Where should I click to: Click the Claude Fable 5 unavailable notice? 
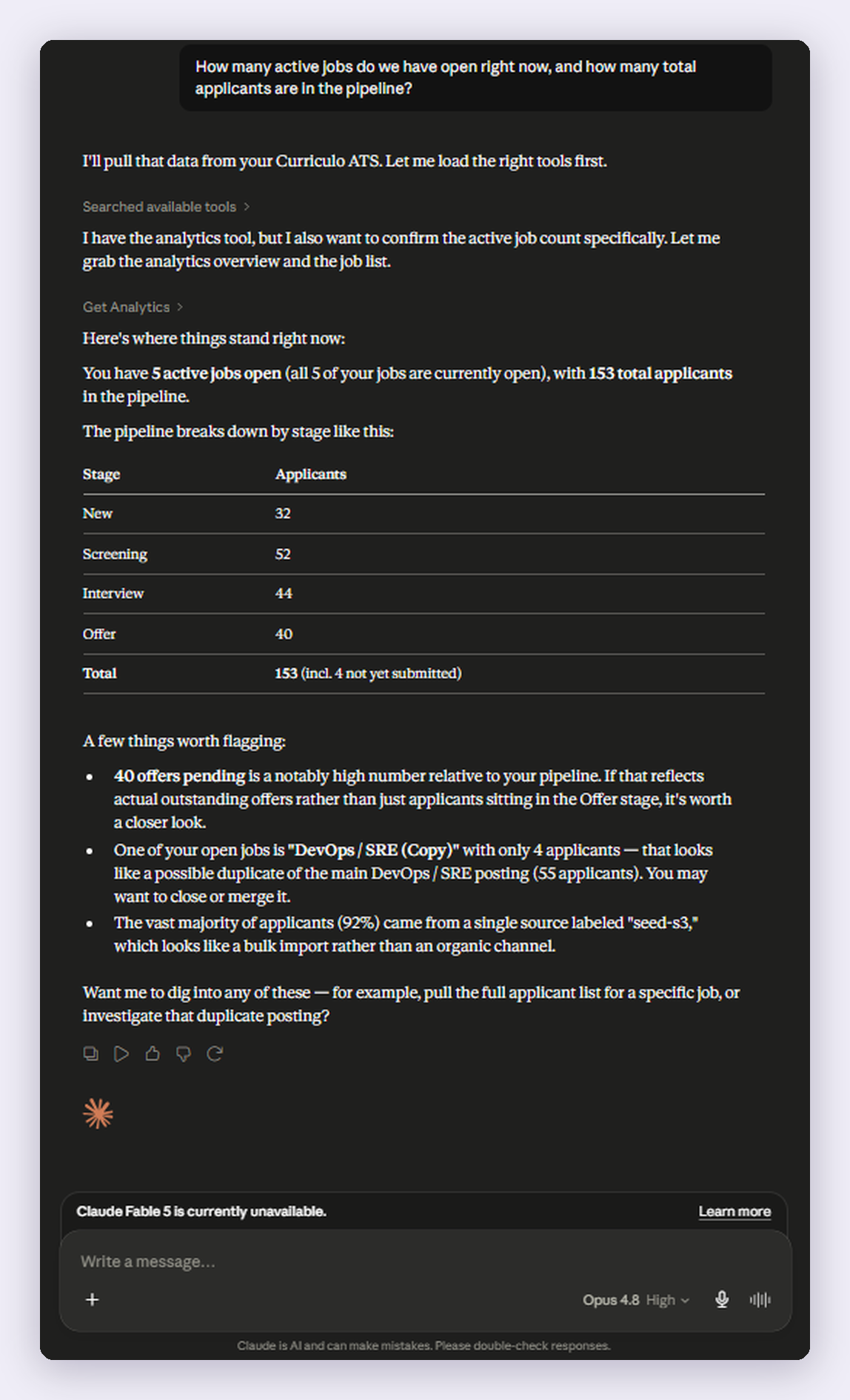point(201,1211)
